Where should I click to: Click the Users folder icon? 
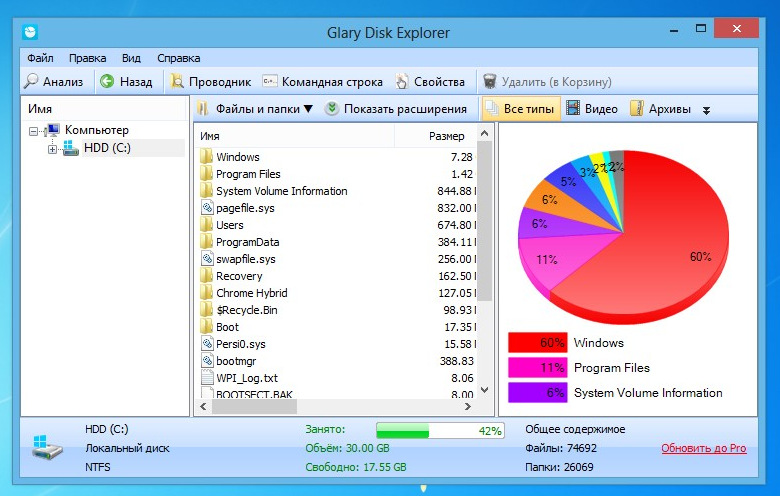(206, 224)
